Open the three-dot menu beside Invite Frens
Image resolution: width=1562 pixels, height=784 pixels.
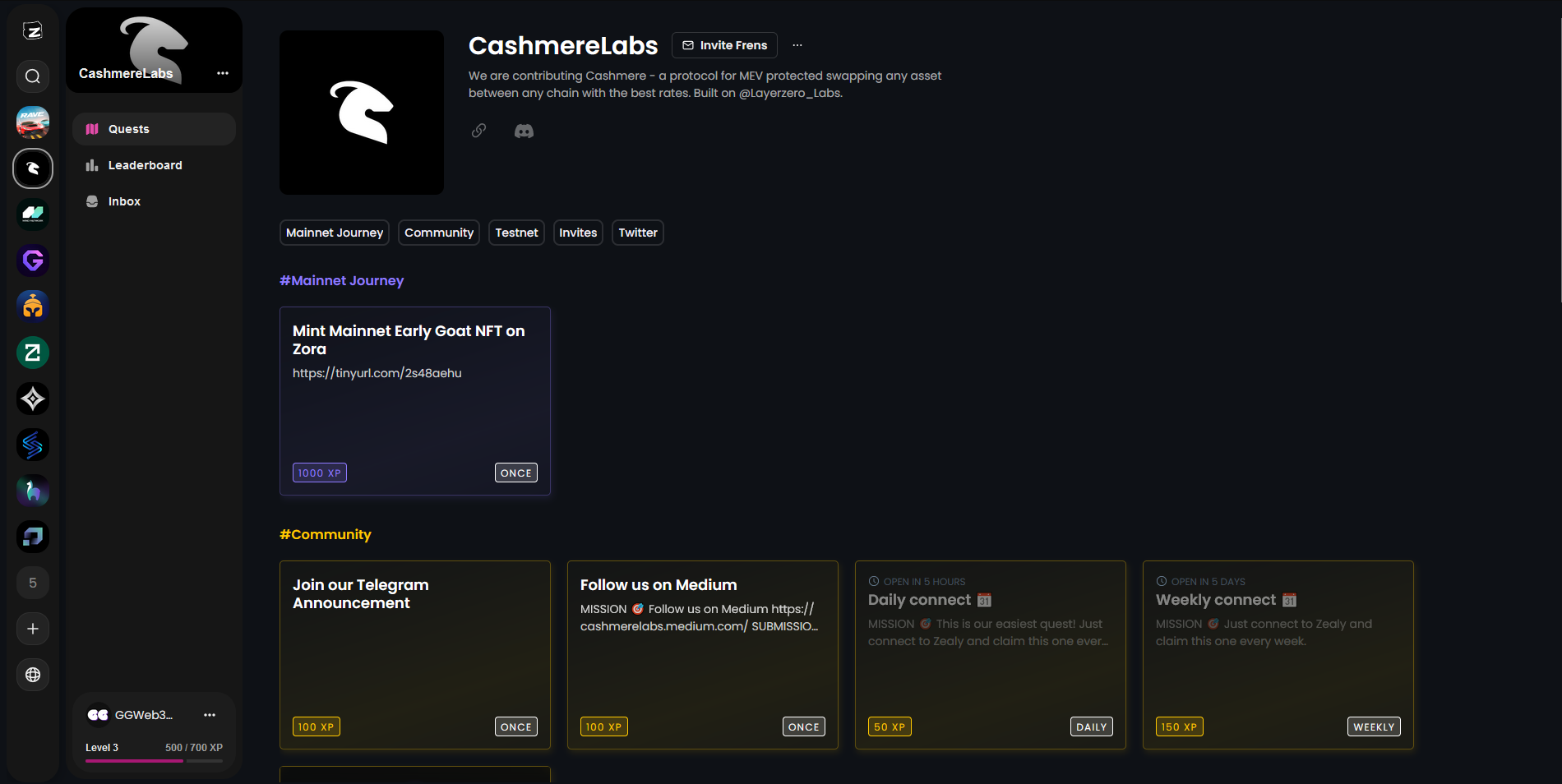[x=797, y=45]
